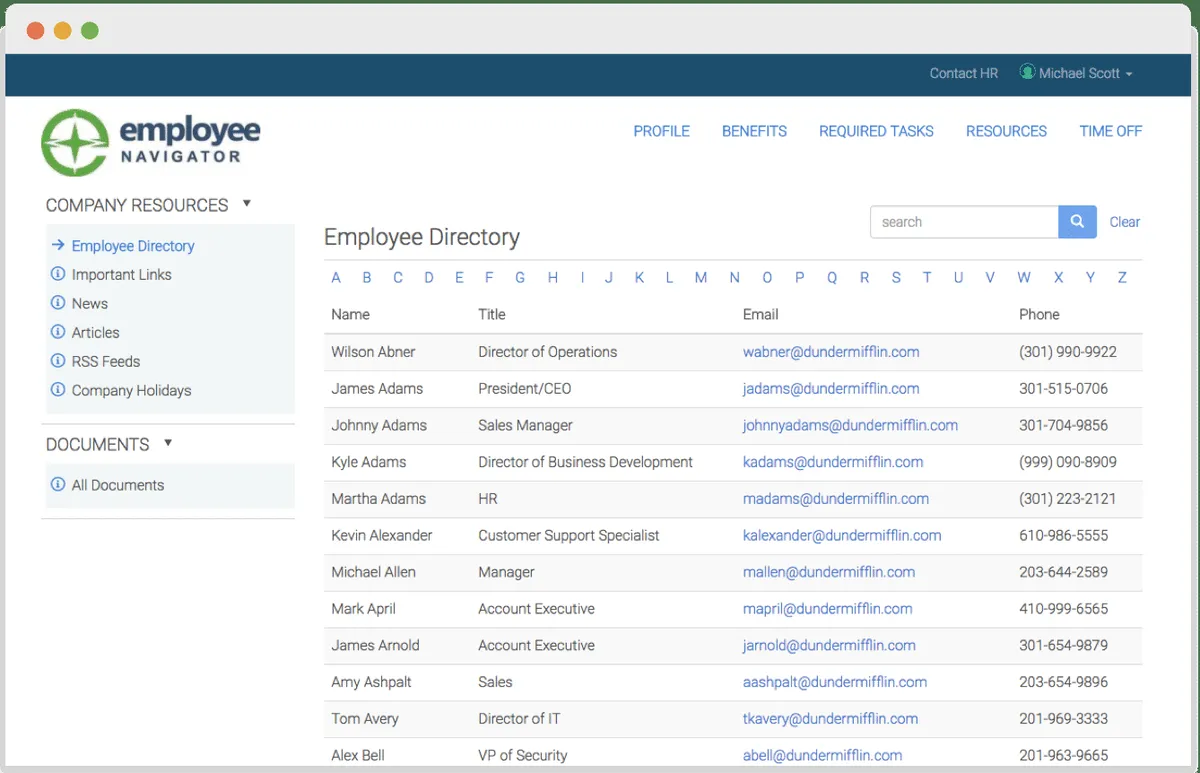Email wabner@dundermifflin.com
Viewport: 1200px width, 773px height.
831,352
